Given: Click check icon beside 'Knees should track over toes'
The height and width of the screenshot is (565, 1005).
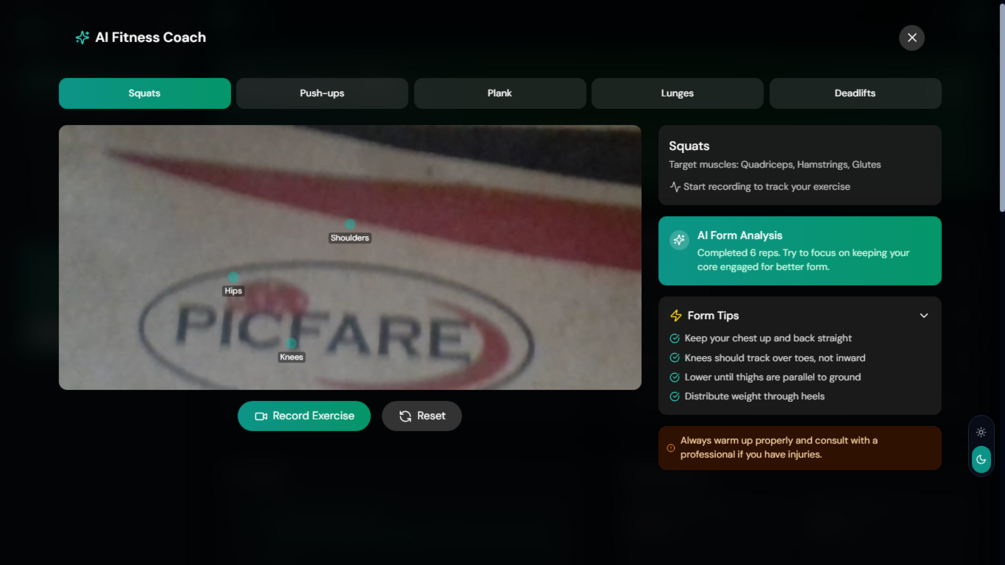Looking at the screenshot, I should coord(674,358).
